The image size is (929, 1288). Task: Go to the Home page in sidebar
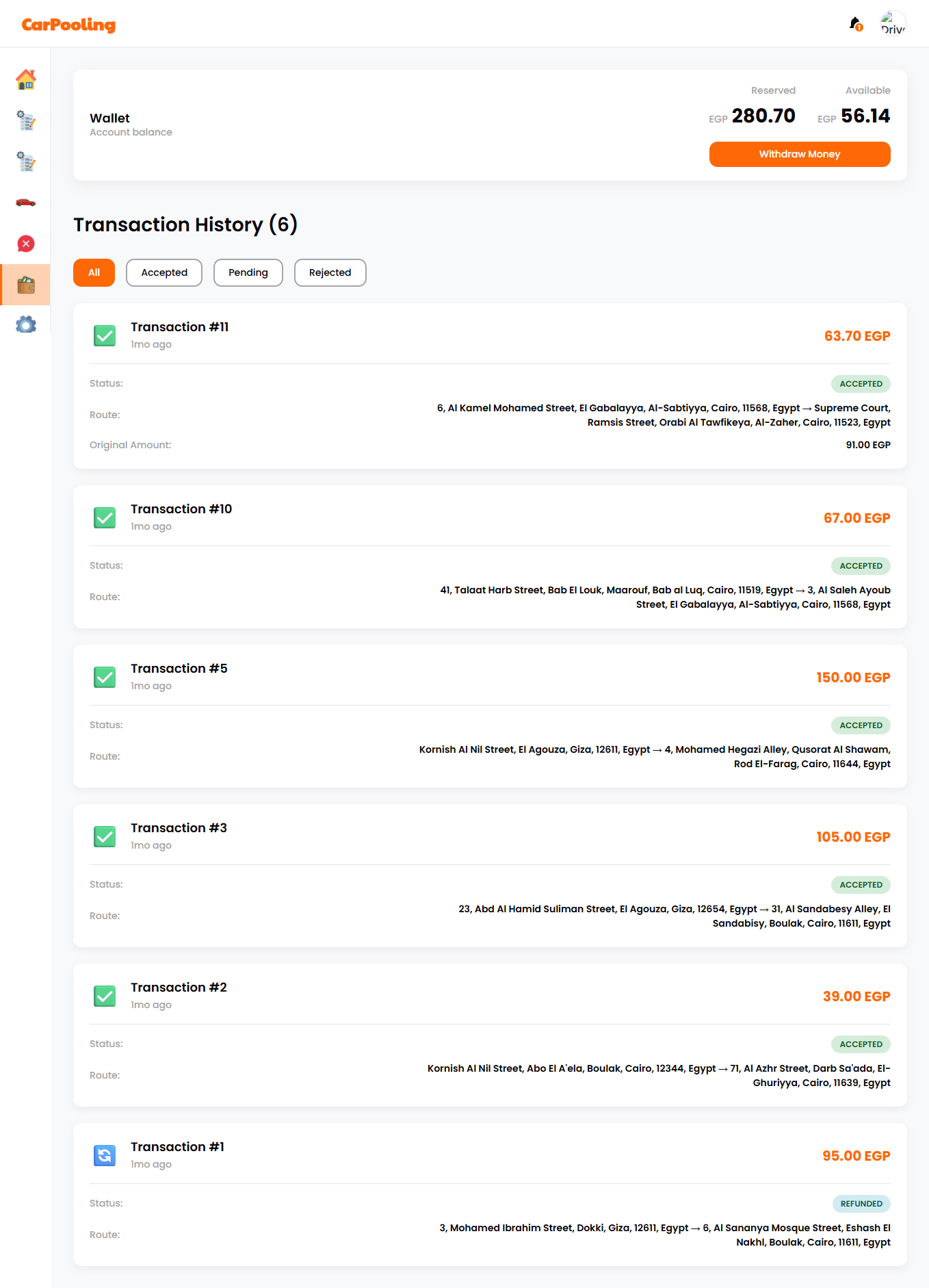25,80
